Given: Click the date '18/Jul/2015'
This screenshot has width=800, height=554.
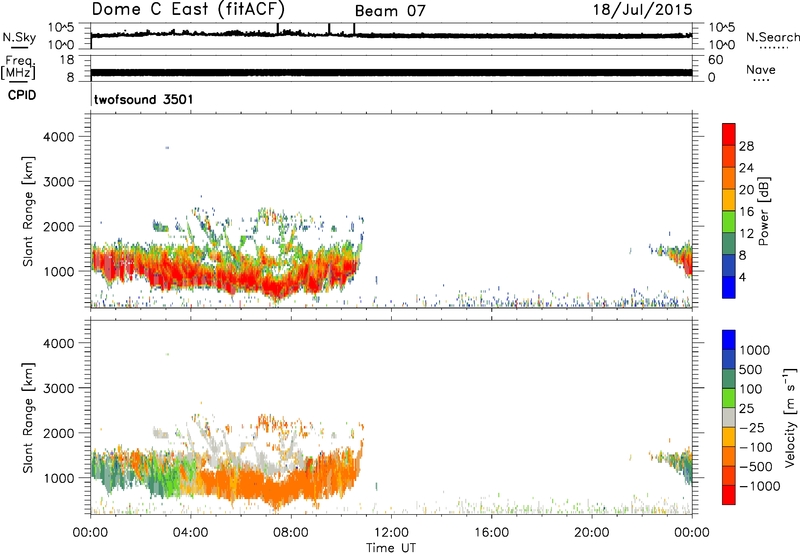Looking at the screenshot, I should click(642, 10).
